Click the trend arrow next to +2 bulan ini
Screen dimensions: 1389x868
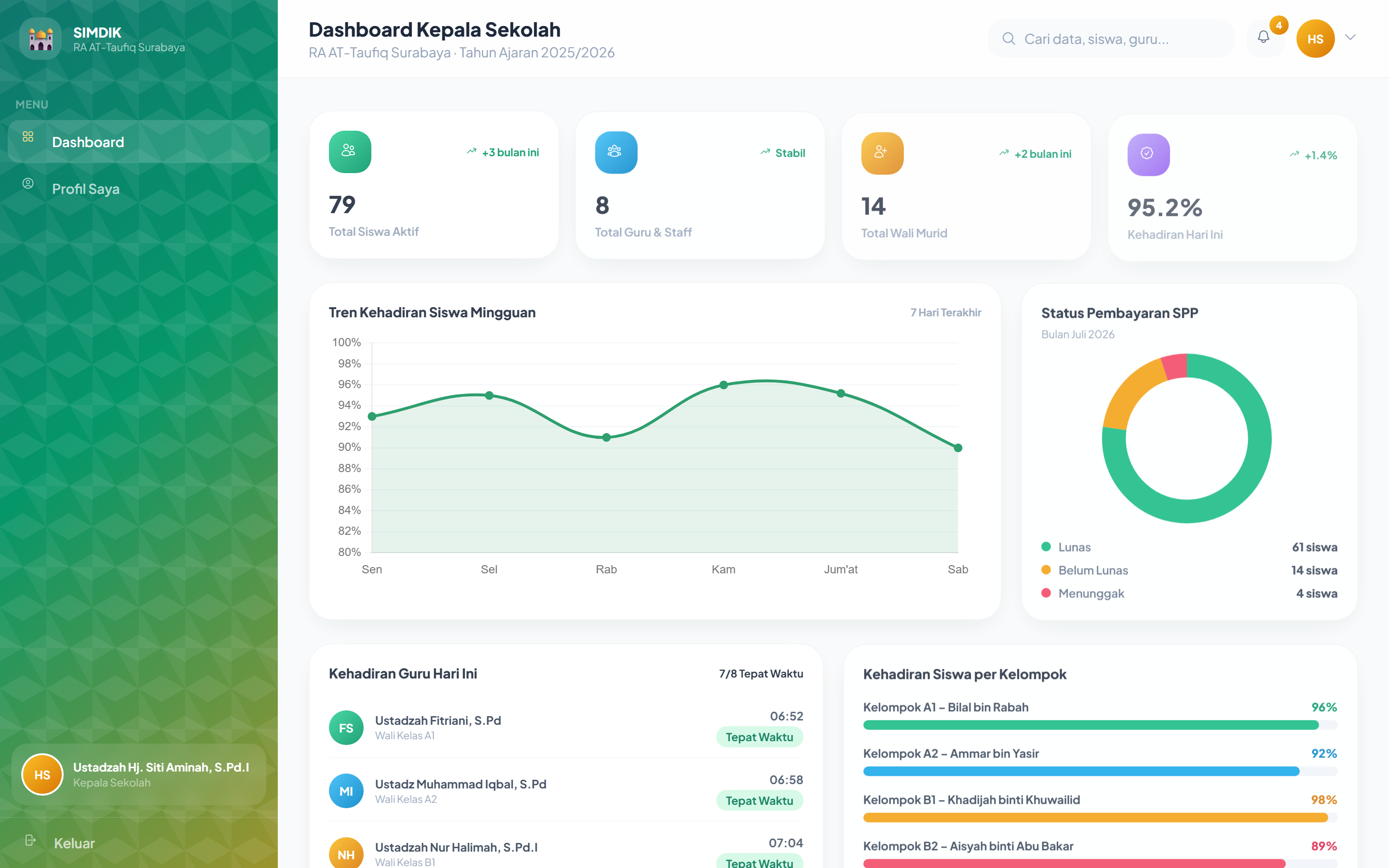(x=1004, y=153)
